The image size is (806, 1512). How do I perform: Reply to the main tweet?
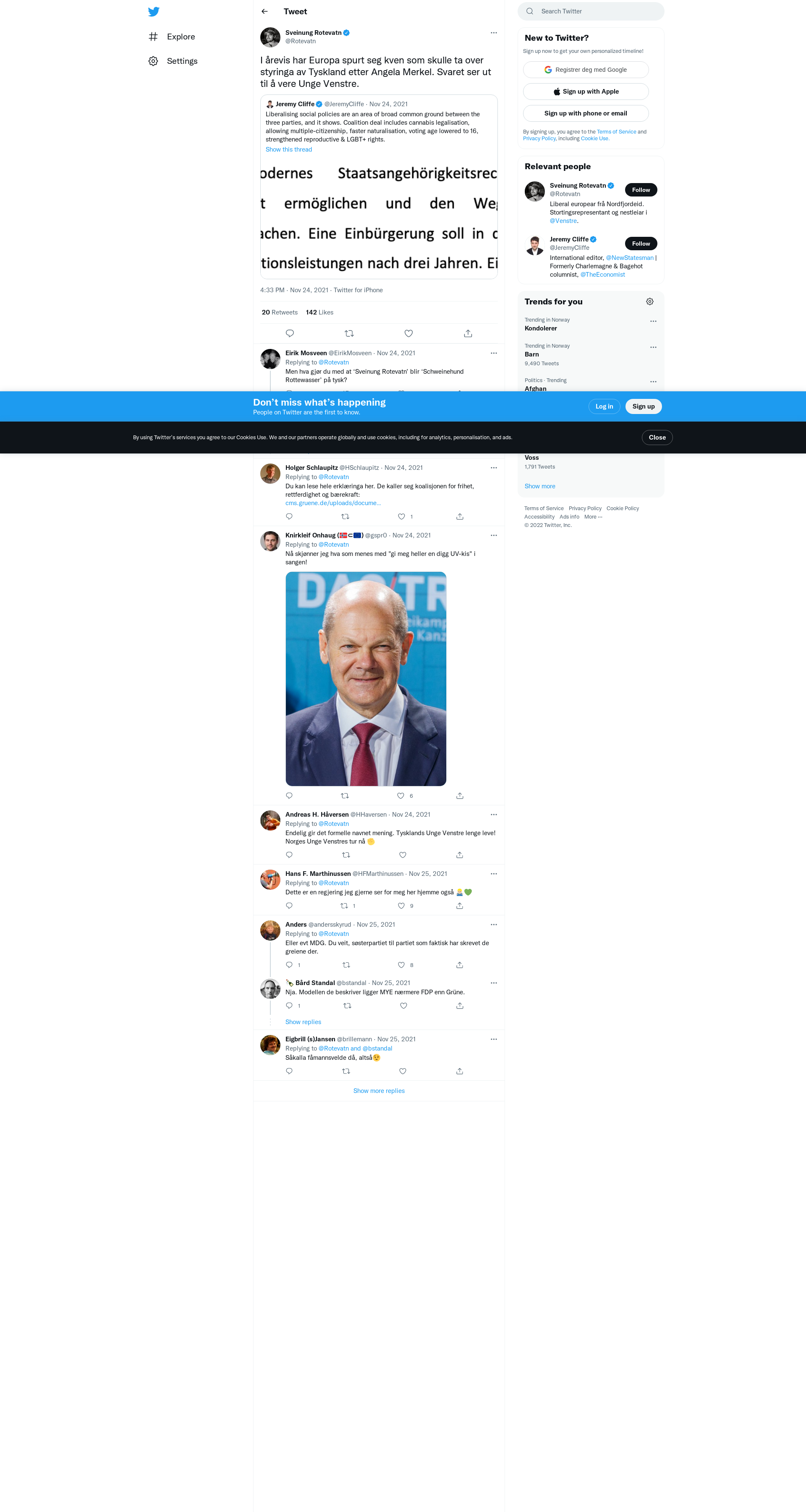(289, 333)
